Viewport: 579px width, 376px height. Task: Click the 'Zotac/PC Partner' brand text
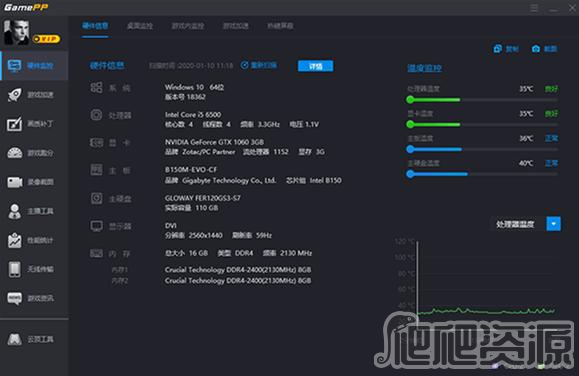(209, 152)
